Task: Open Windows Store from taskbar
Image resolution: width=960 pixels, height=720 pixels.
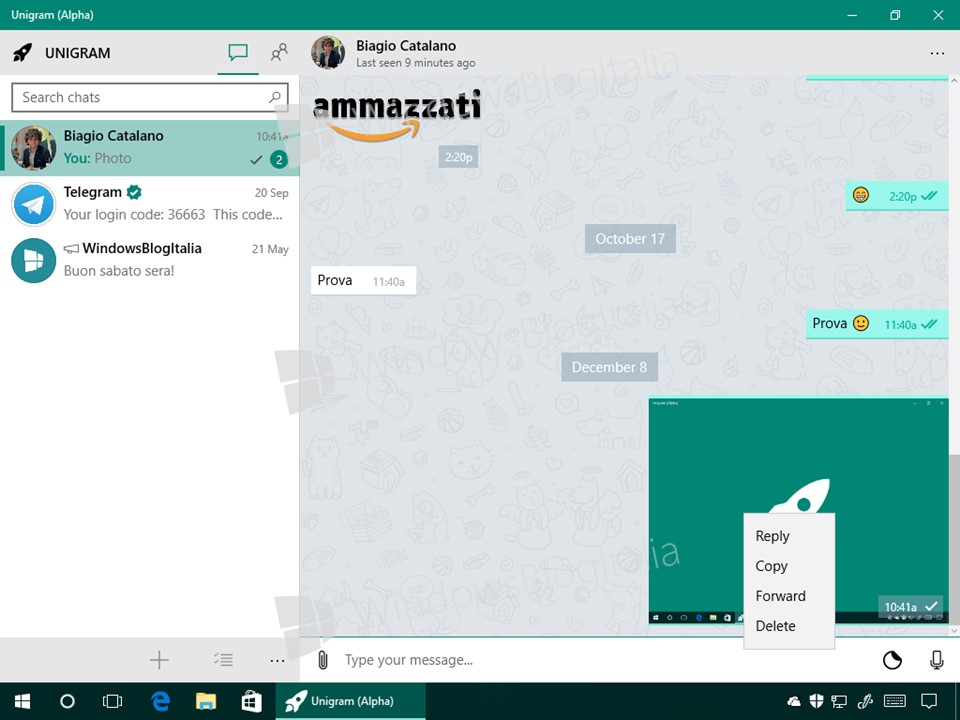Action: point(251,702)
